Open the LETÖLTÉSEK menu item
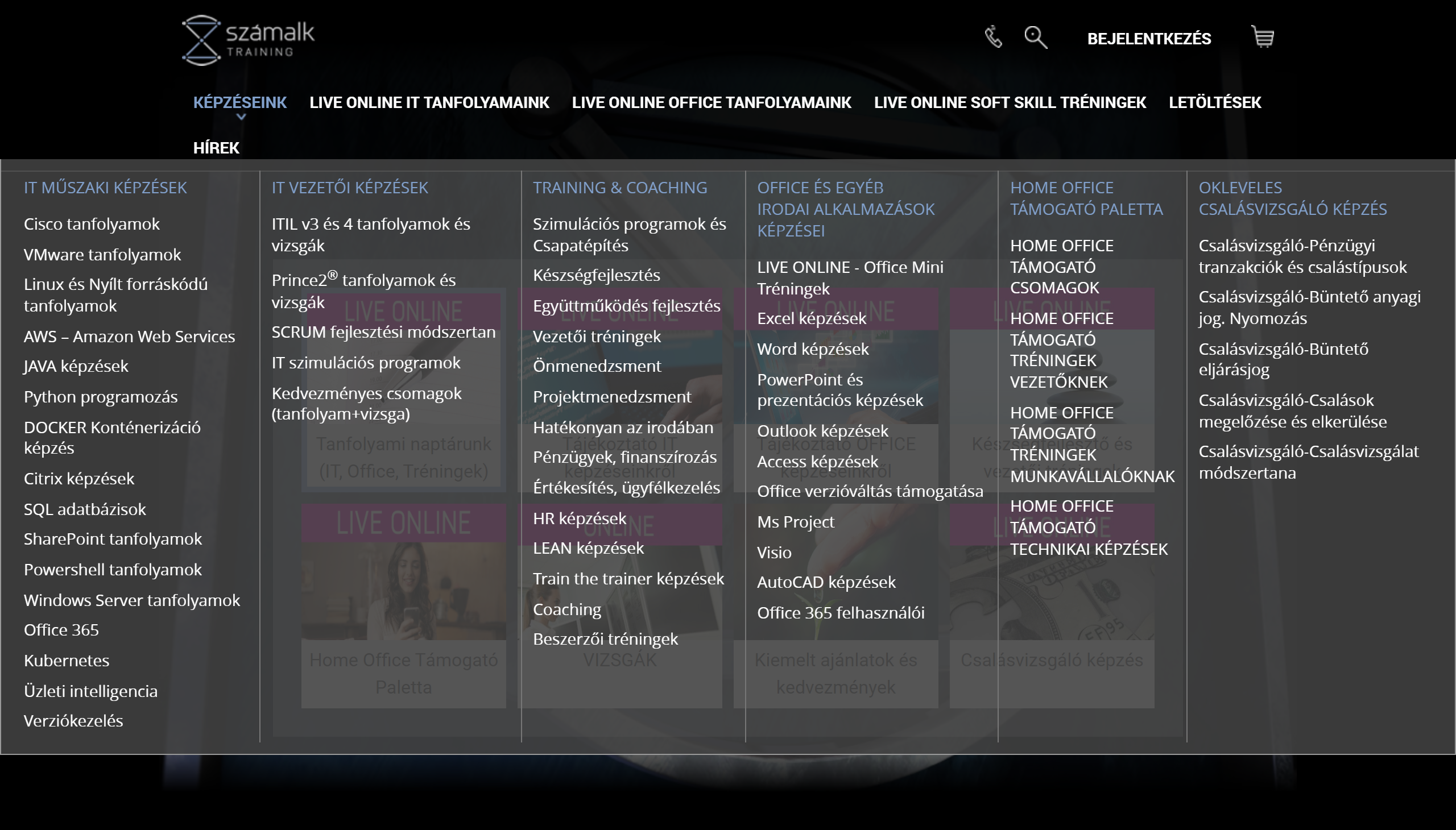Viewport: 1456px width, 830px height. click(x=1215, y=102)
